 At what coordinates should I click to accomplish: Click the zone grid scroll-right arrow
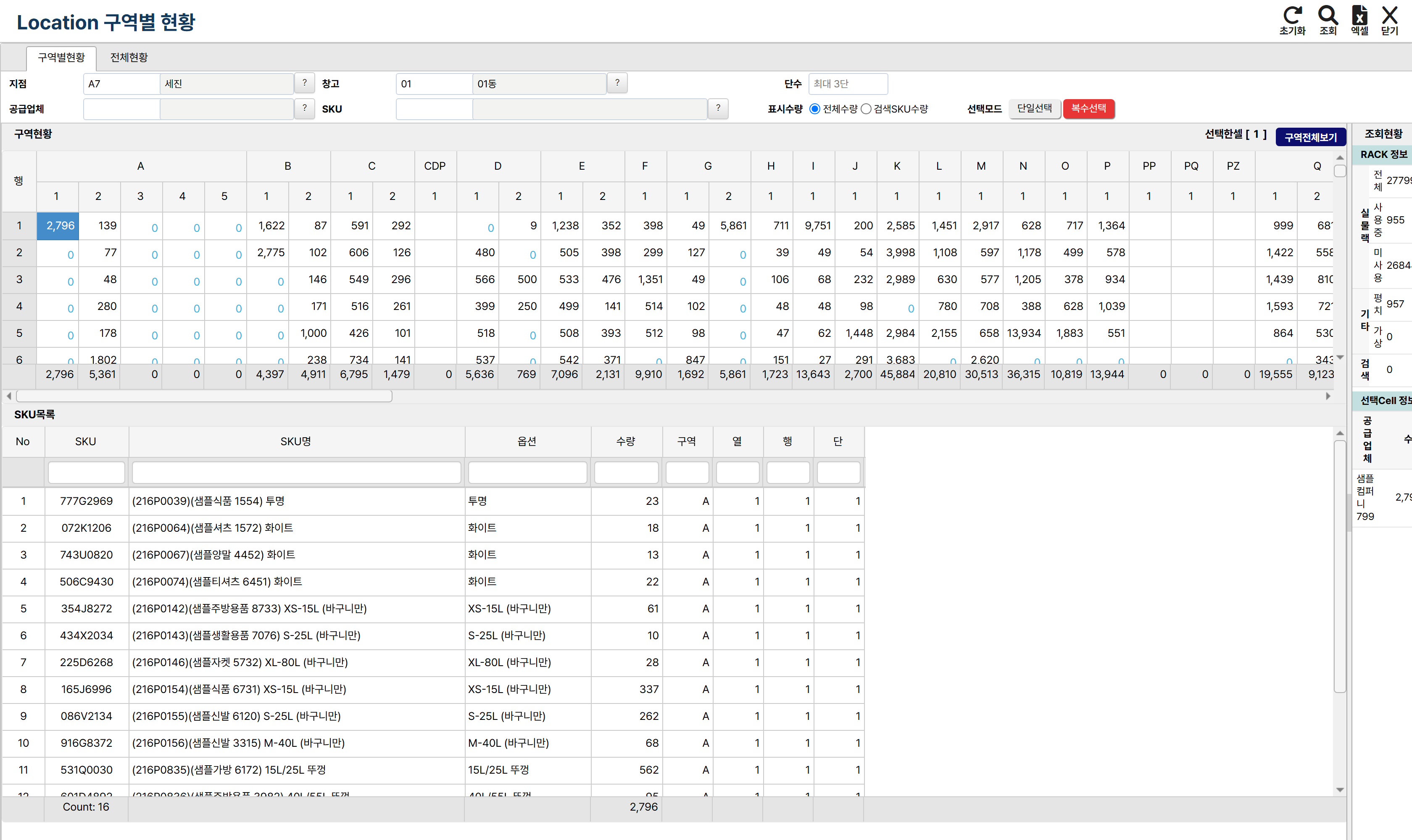pos(1328,396)
